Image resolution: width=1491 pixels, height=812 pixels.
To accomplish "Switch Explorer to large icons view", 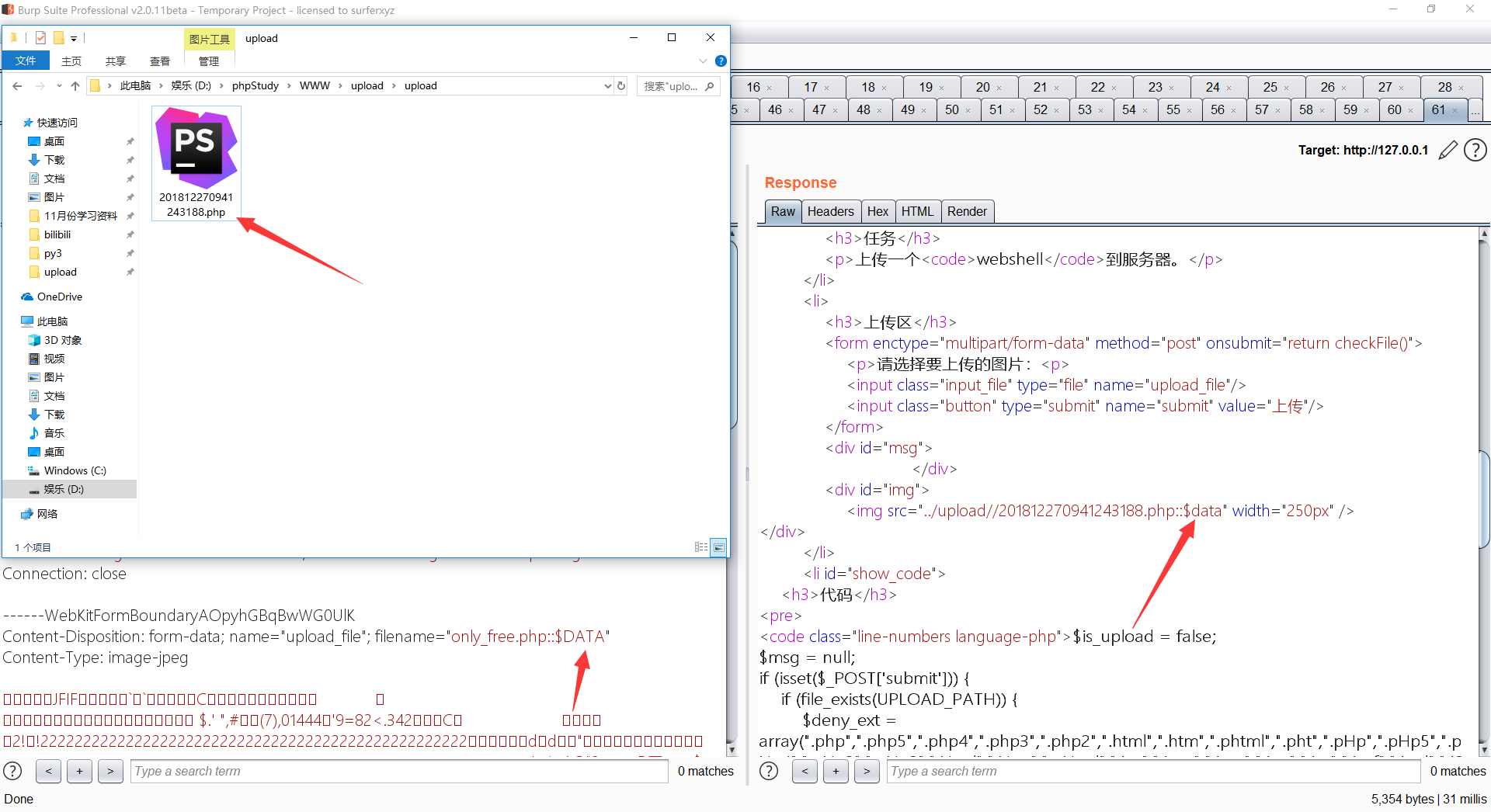I will click(718, 547).
